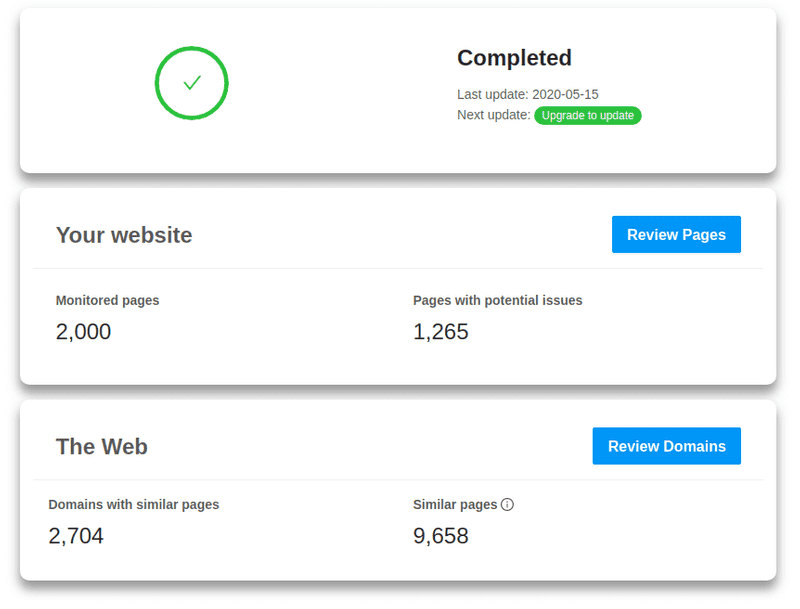Select the Your website section heading
This screenshot has height=609, width=800.
124,235
